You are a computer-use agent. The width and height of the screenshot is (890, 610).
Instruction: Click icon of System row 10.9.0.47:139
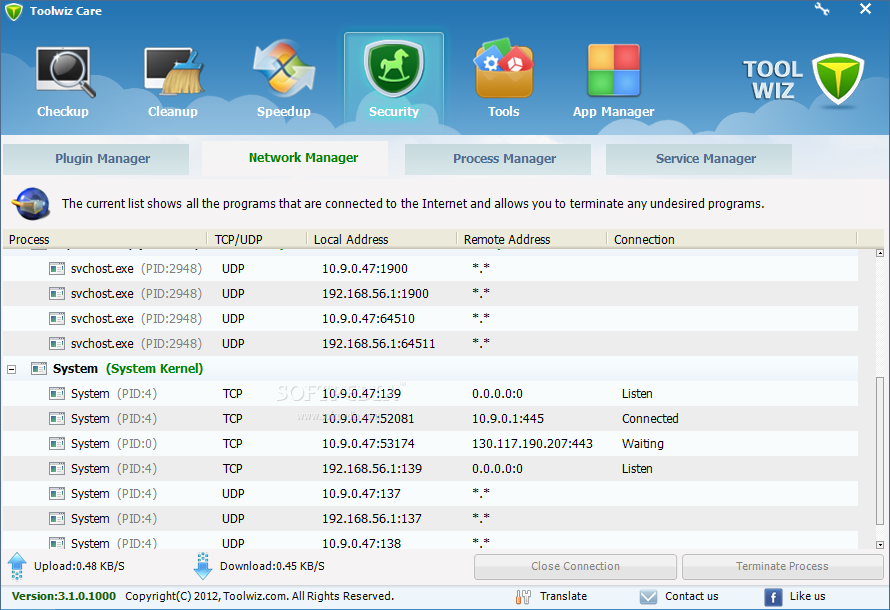pos(57,394)
